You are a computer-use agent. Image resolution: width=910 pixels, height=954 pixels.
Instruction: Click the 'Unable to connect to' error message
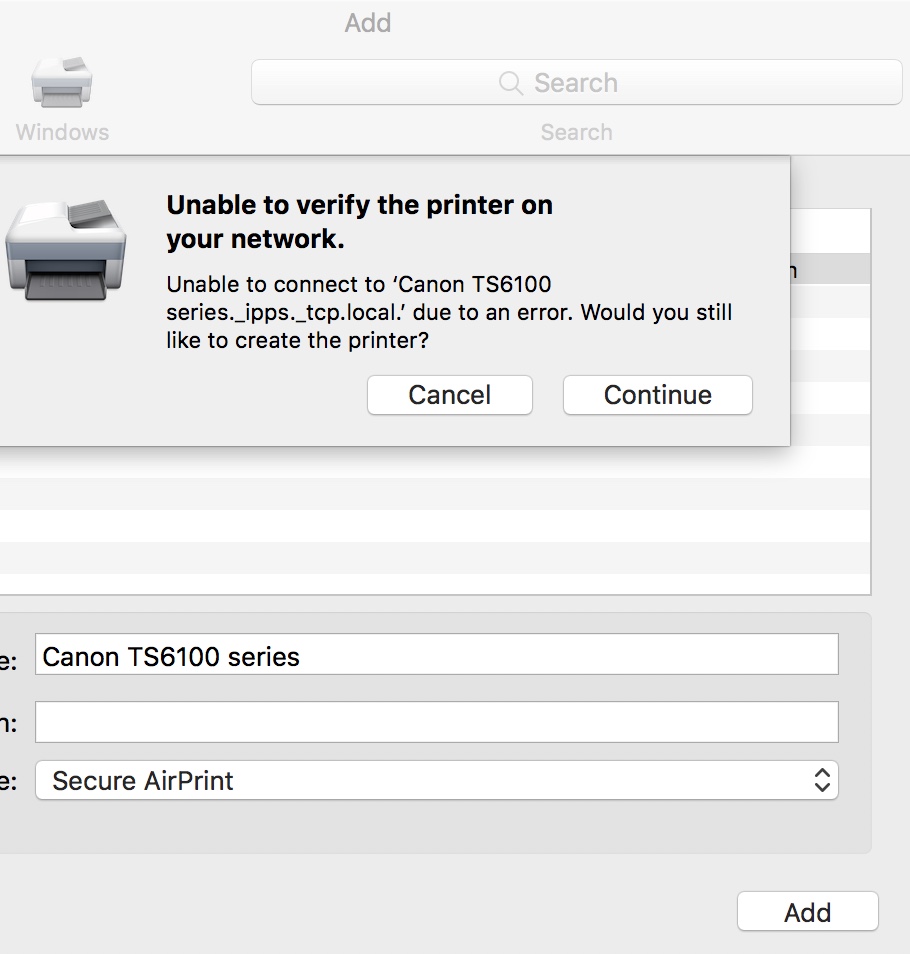tap(449, 312)
